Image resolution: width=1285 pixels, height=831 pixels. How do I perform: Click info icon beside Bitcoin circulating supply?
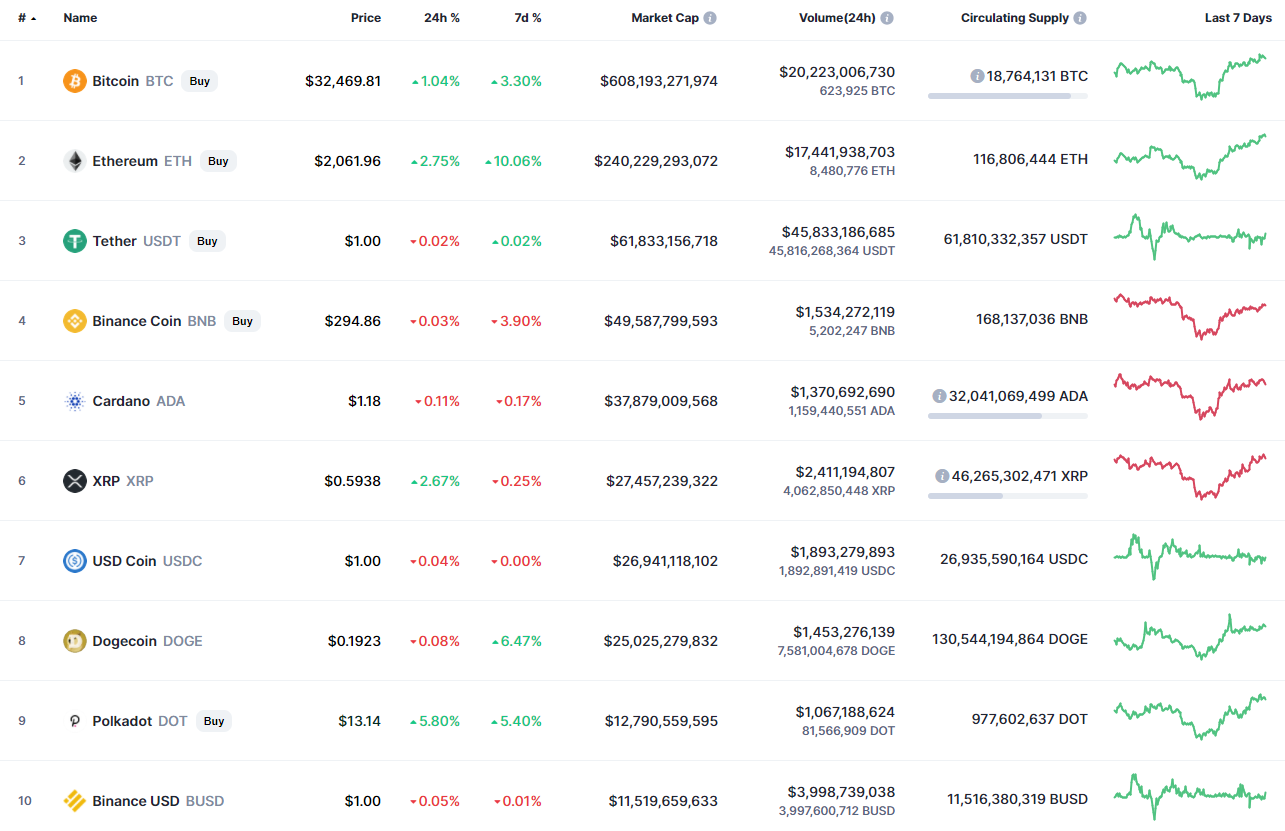coord(977,76)
